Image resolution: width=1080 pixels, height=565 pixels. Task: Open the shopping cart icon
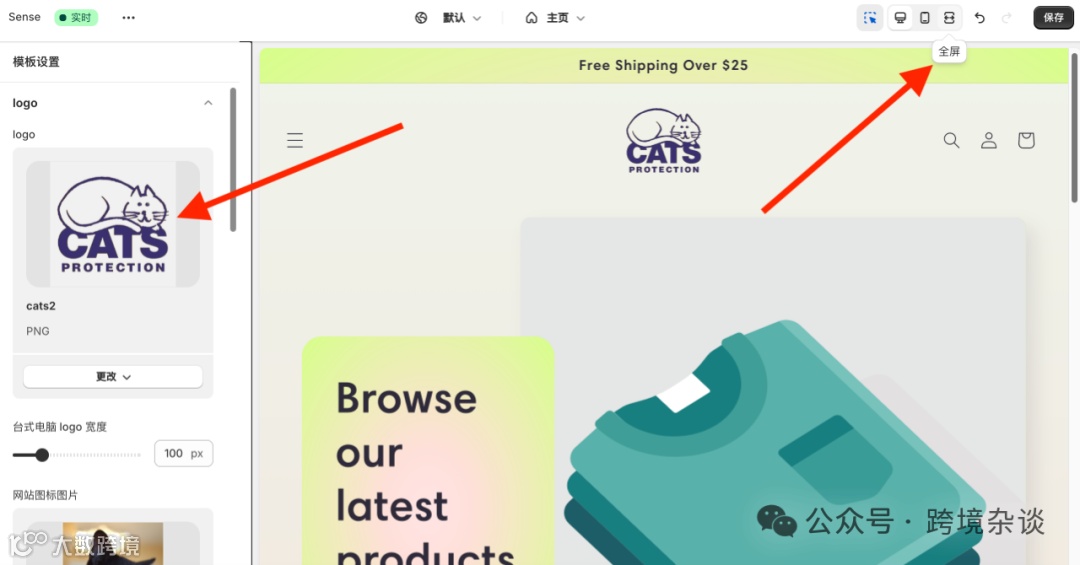pyautogui.click(x=1026, y=141)
